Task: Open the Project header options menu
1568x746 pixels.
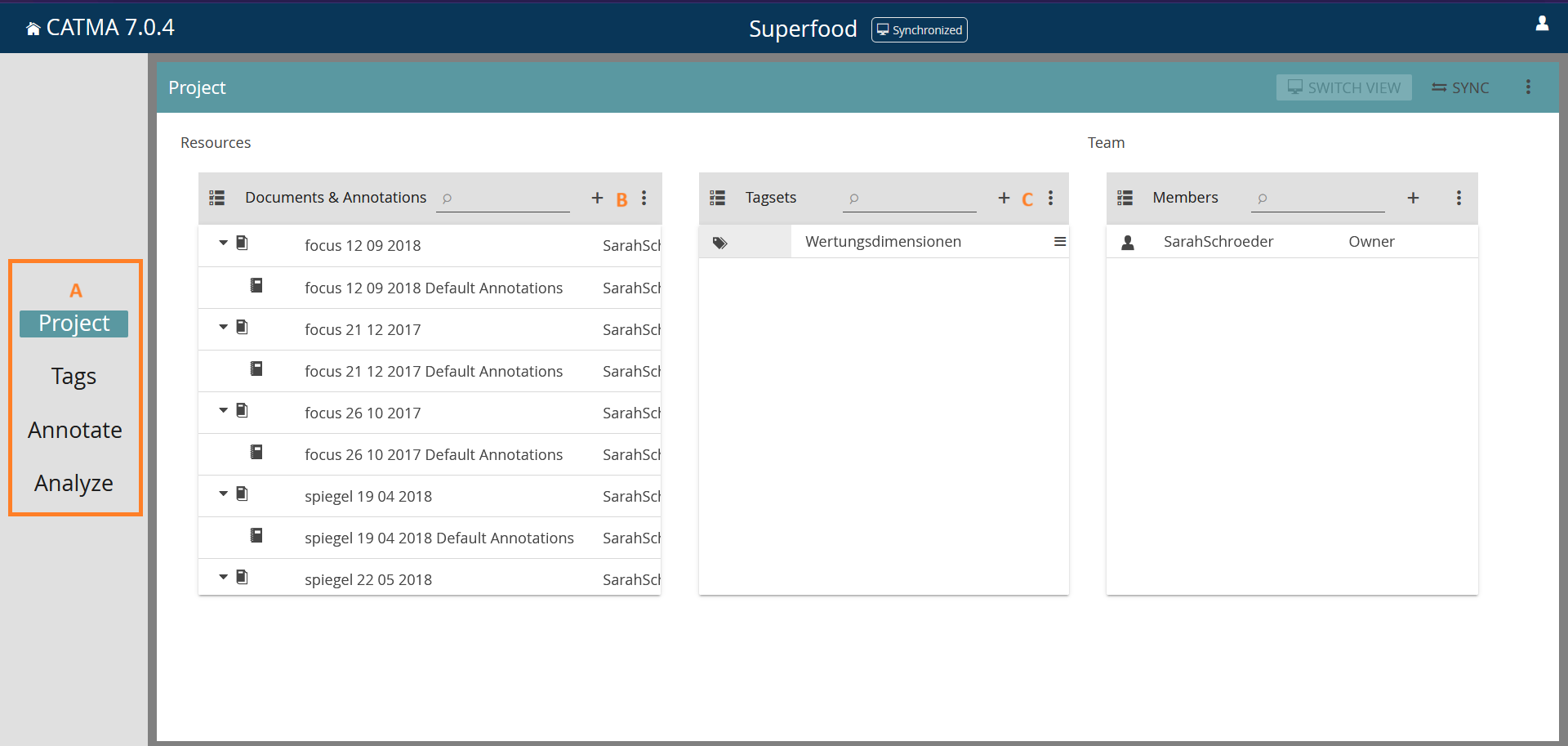Action: point(1528,87)
